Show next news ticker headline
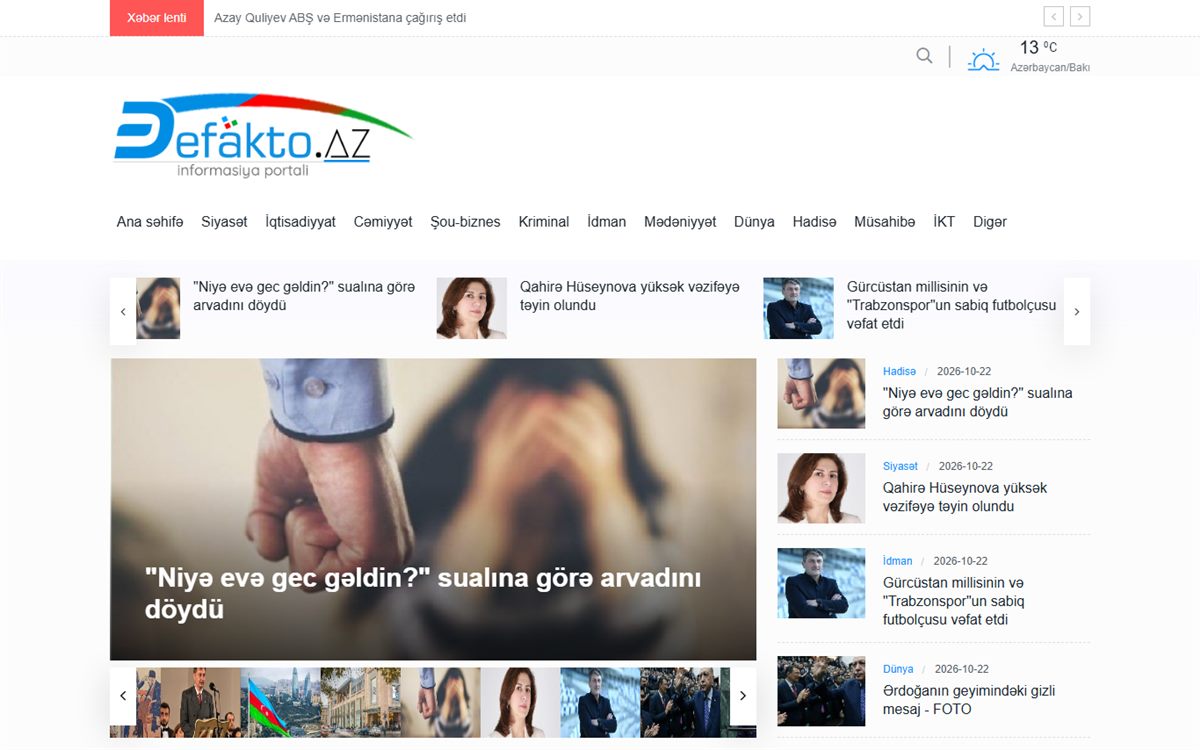 1080,16
